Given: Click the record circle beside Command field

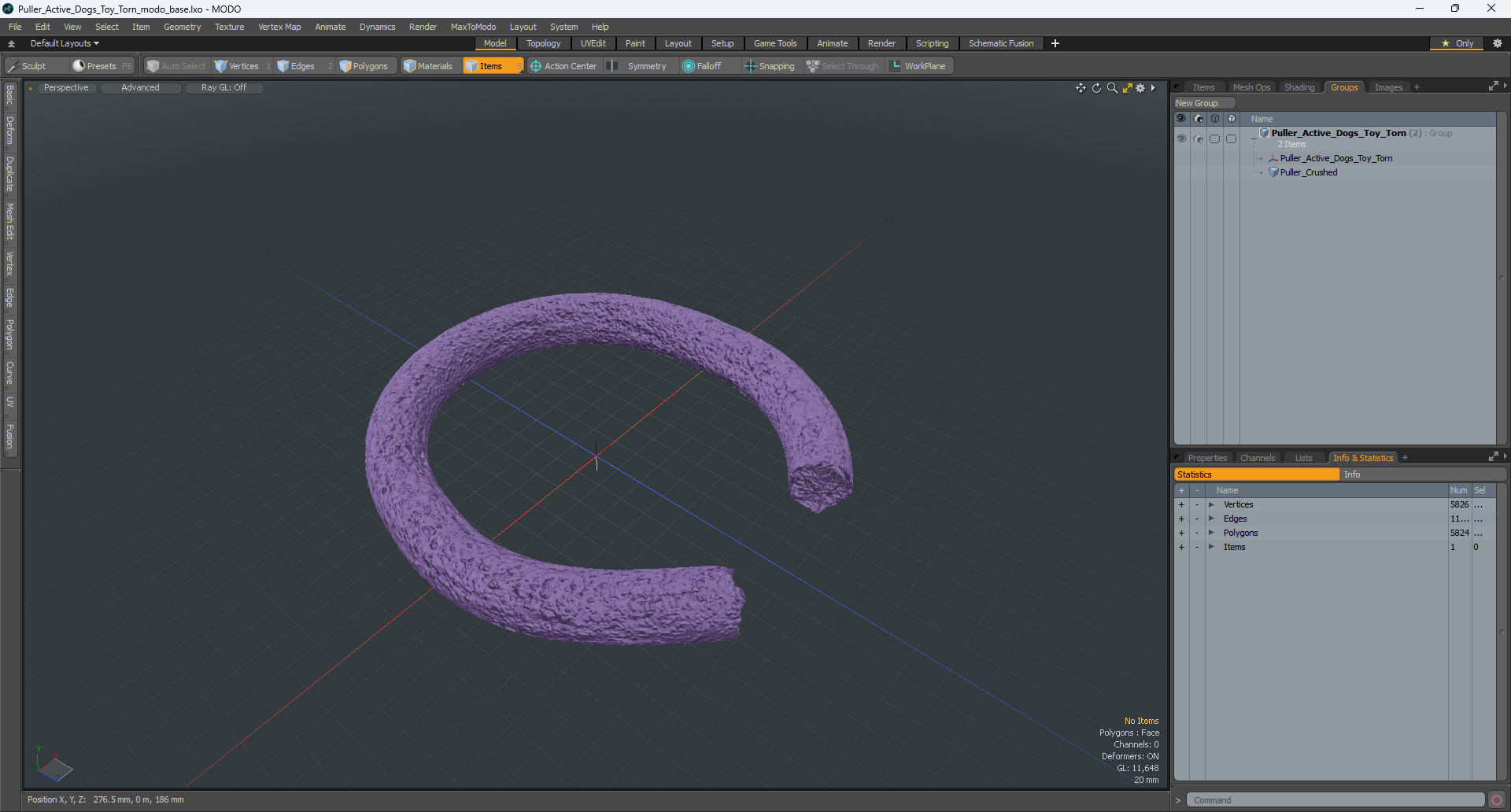Looking at the screenshot, I should coord(1497,800).
